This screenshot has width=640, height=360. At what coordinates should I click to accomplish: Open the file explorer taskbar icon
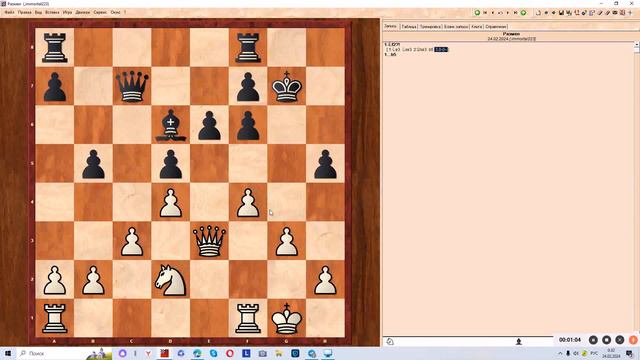coord(279,353)
